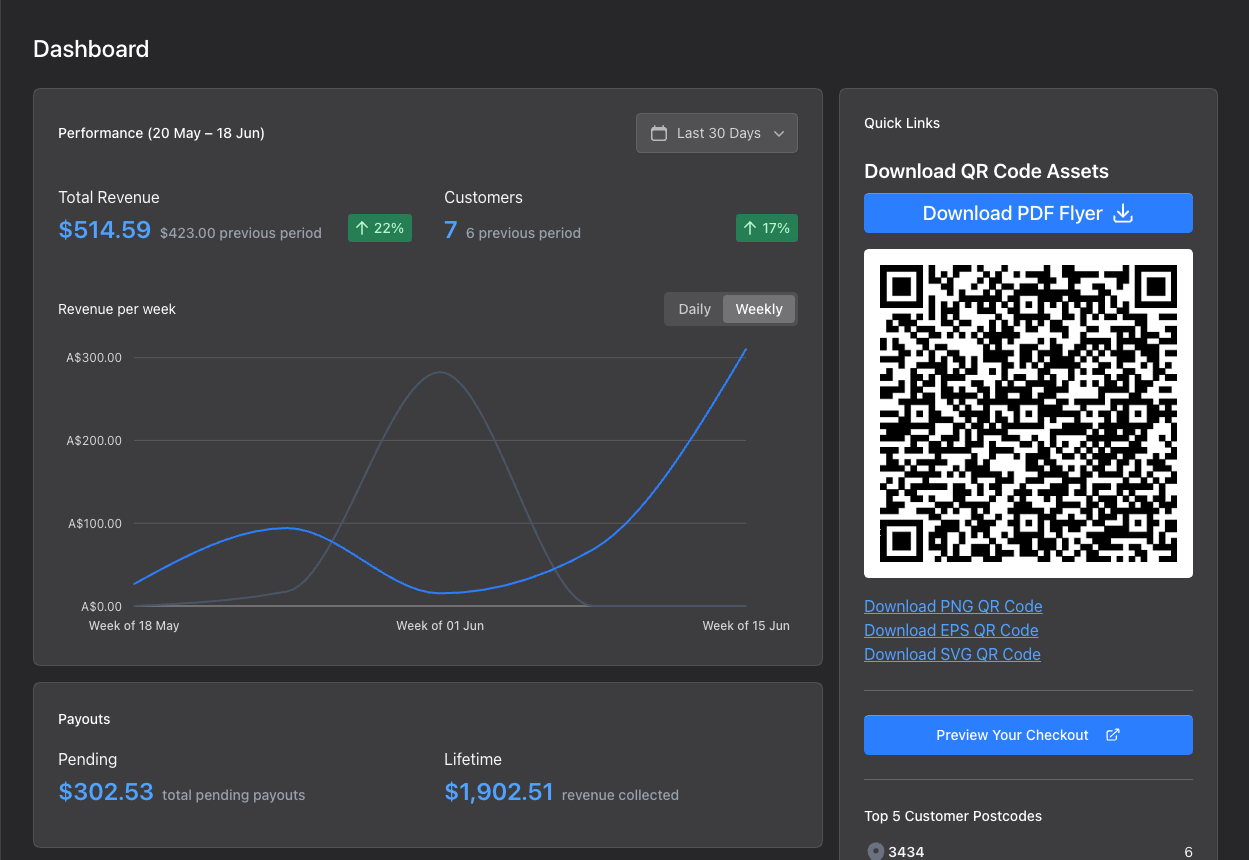Click the QR code image
This screenshot has width=1249, height=860.
[1028, 413]
